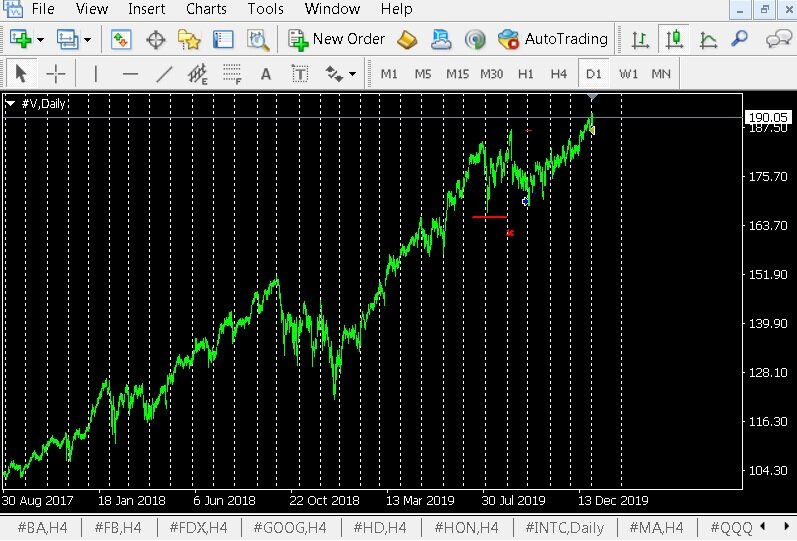The image size is (797, 541).
Task: Select the red horizontal line on chart
Action: (x=489, y=217)
